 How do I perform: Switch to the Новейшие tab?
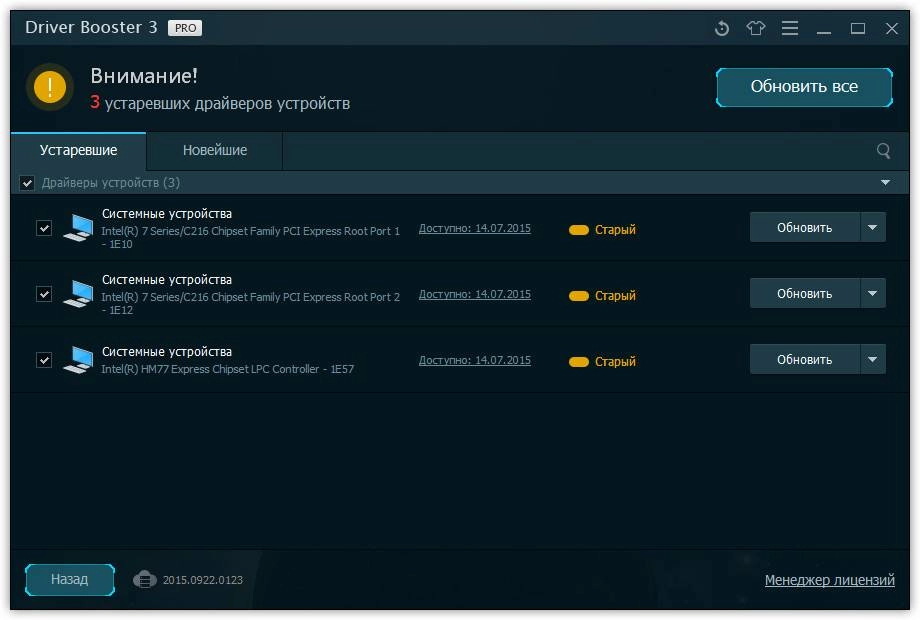(215, 150)
